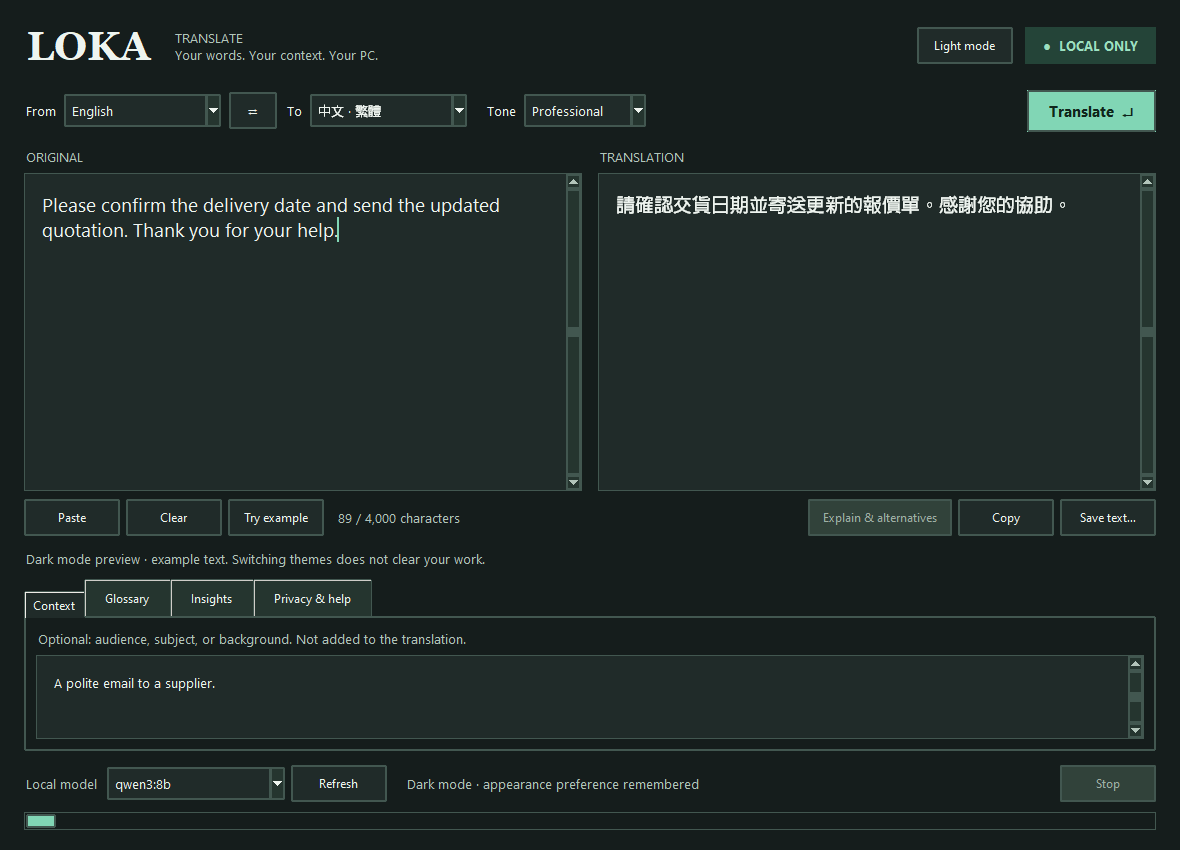
Task: Click the Original pane scroll-down arrow
Action: 573,483
